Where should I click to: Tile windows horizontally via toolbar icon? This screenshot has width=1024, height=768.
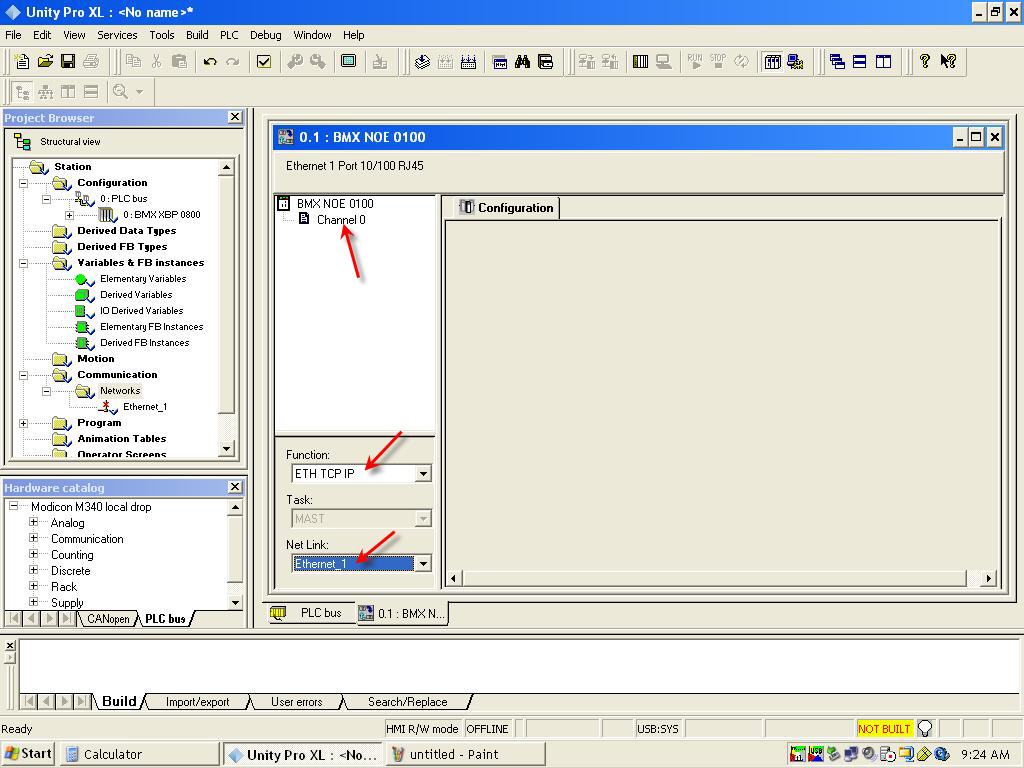point(860,62)
